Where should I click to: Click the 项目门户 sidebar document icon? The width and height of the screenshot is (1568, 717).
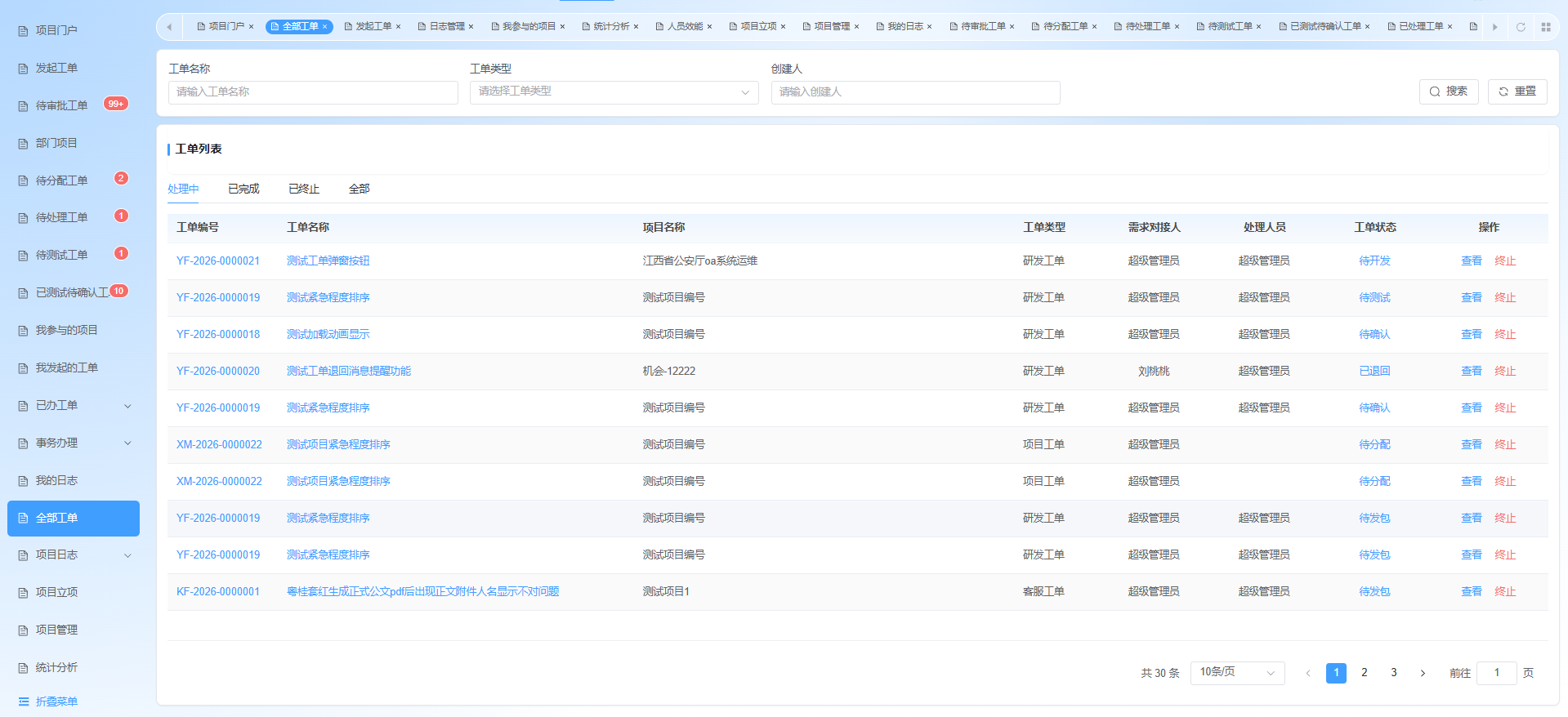pyautogui.click(x=23, y=31)
